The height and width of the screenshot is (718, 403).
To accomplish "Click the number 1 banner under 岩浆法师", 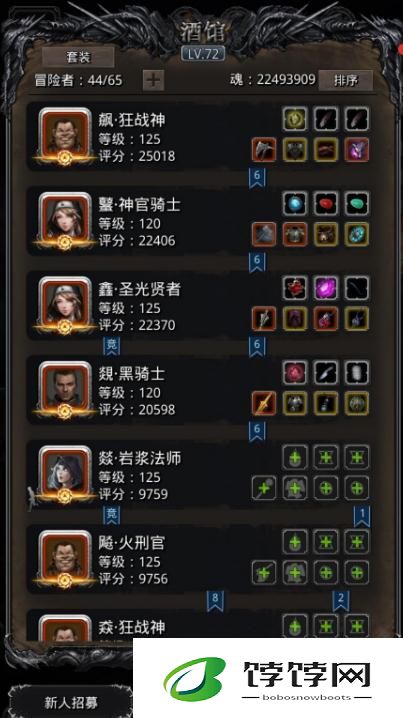I will [362, 515].
